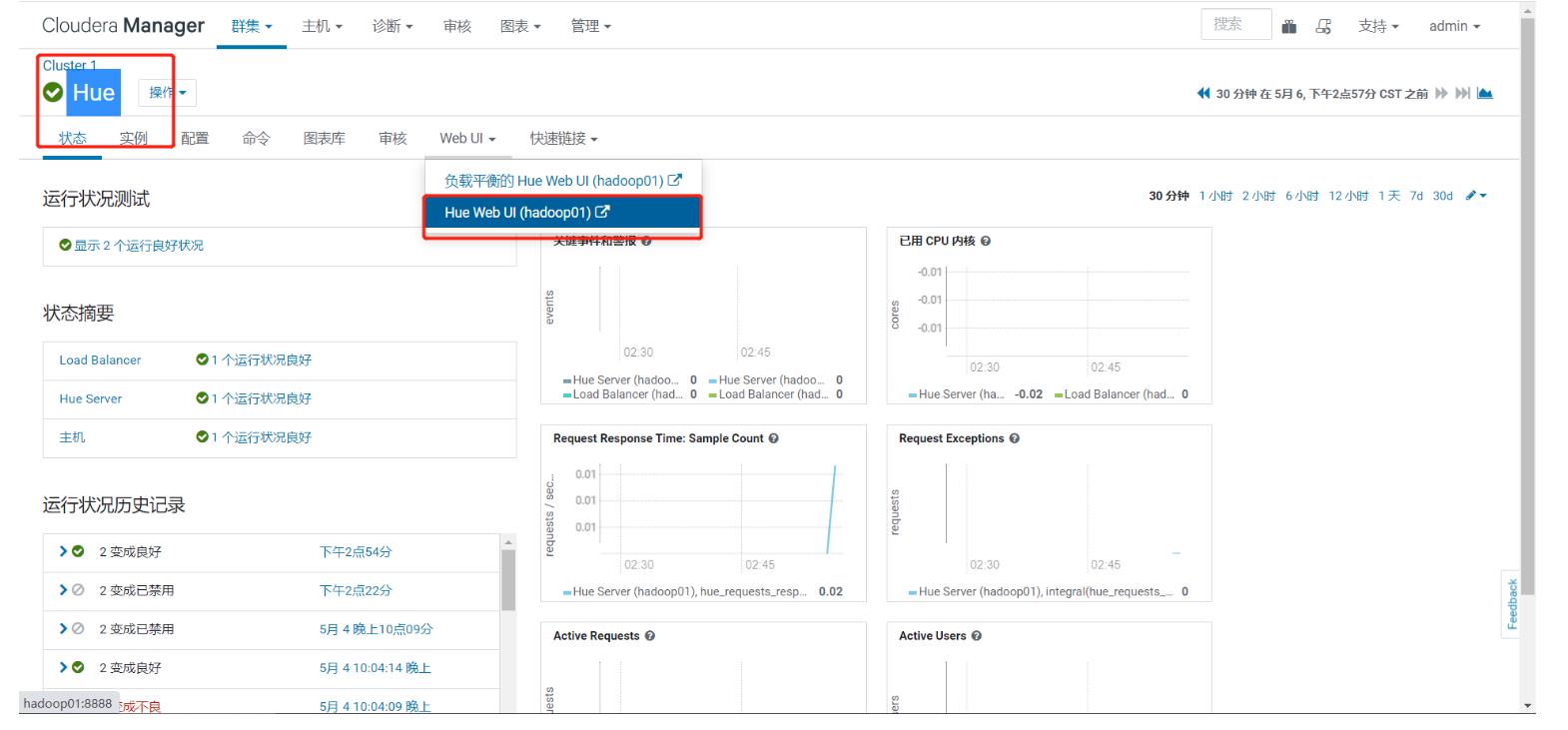Click help icon beside 已用 CPU 内核
1568x730 pixels.
(986, 241)
